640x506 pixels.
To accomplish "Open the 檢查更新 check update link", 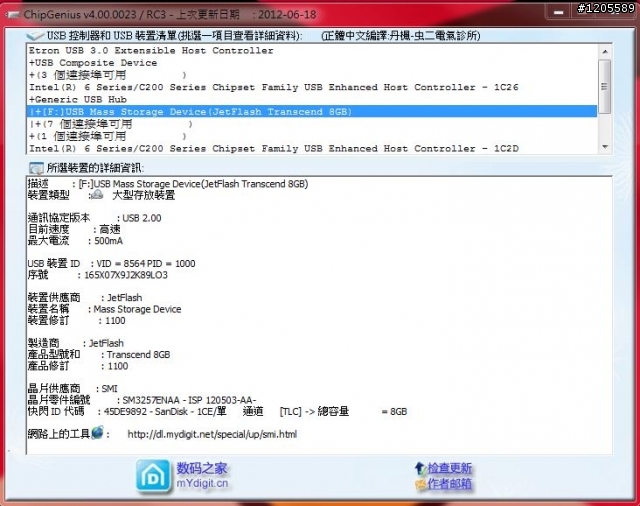I will coord(449,468).
